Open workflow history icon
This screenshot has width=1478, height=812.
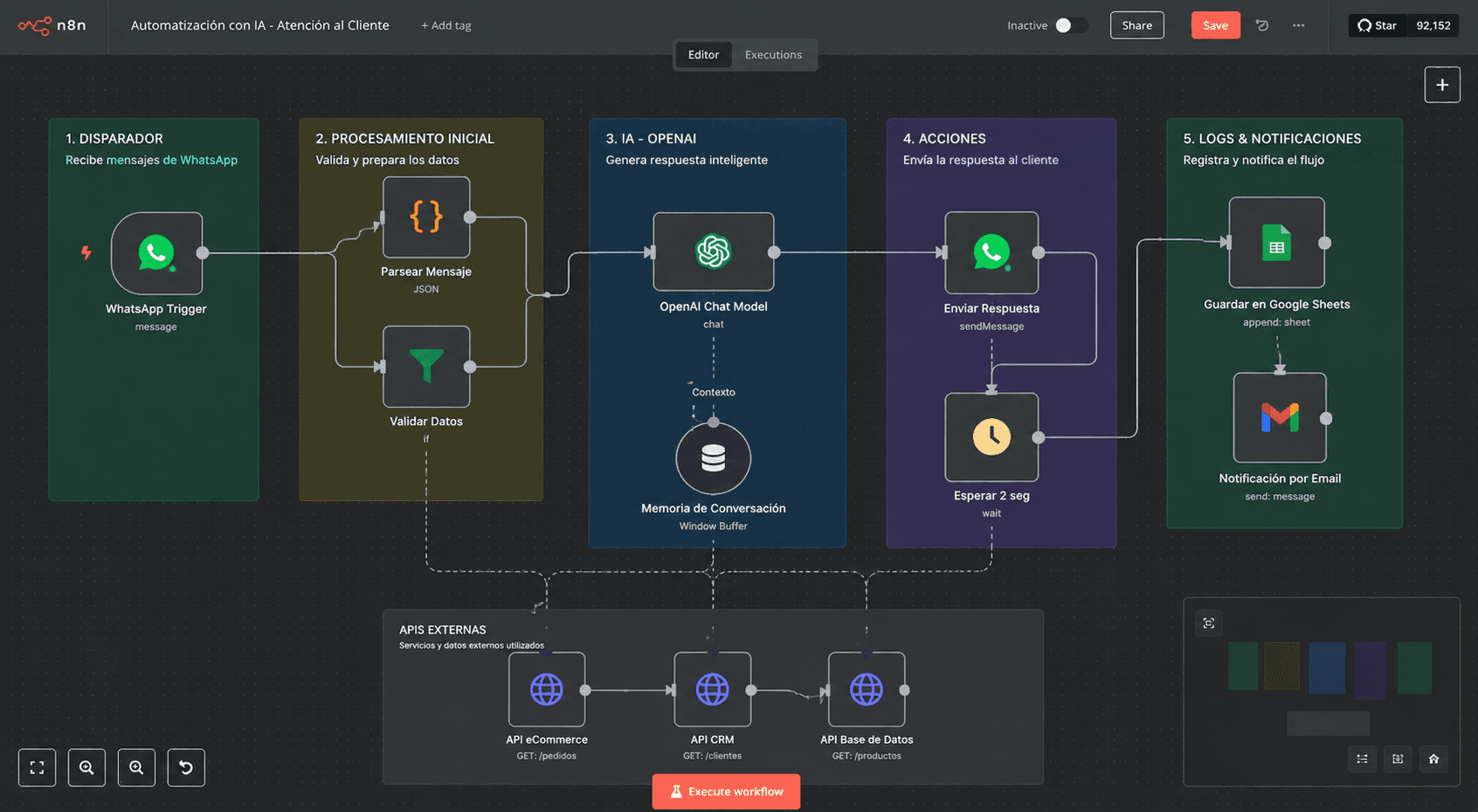pos(1262,25)
